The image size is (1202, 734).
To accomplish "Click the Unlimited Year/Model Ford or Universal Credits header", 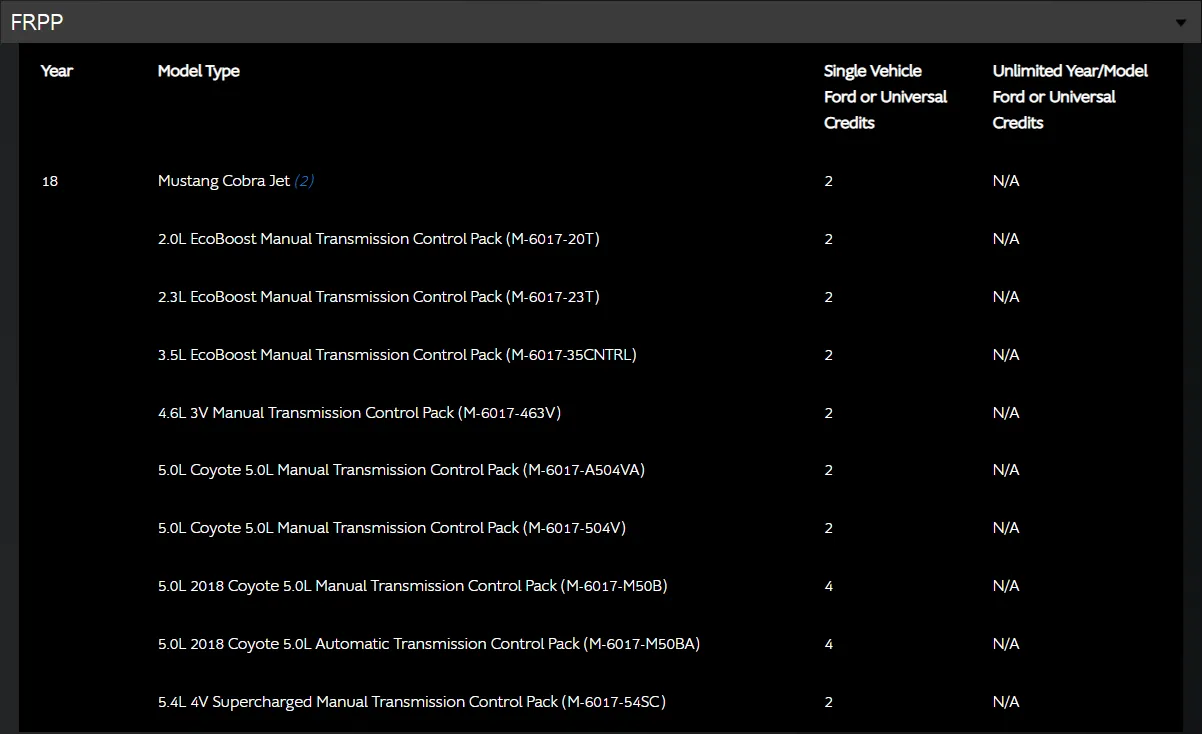I will [1070, 97].
